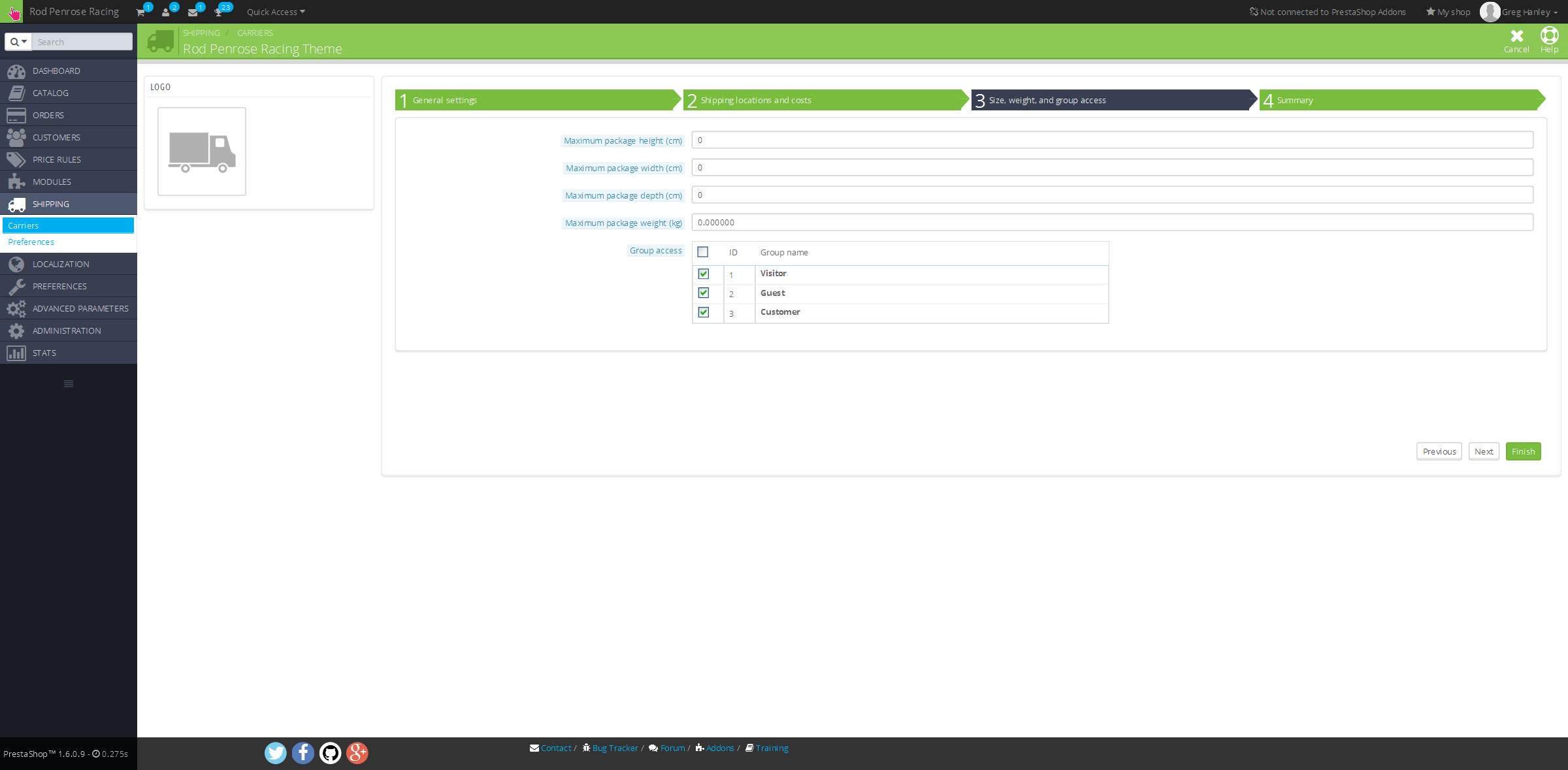Viewport: 1568px width, 770px height.
Task: Uncheck the Visitor group checkbox
Action: click(x=704, y=274)
